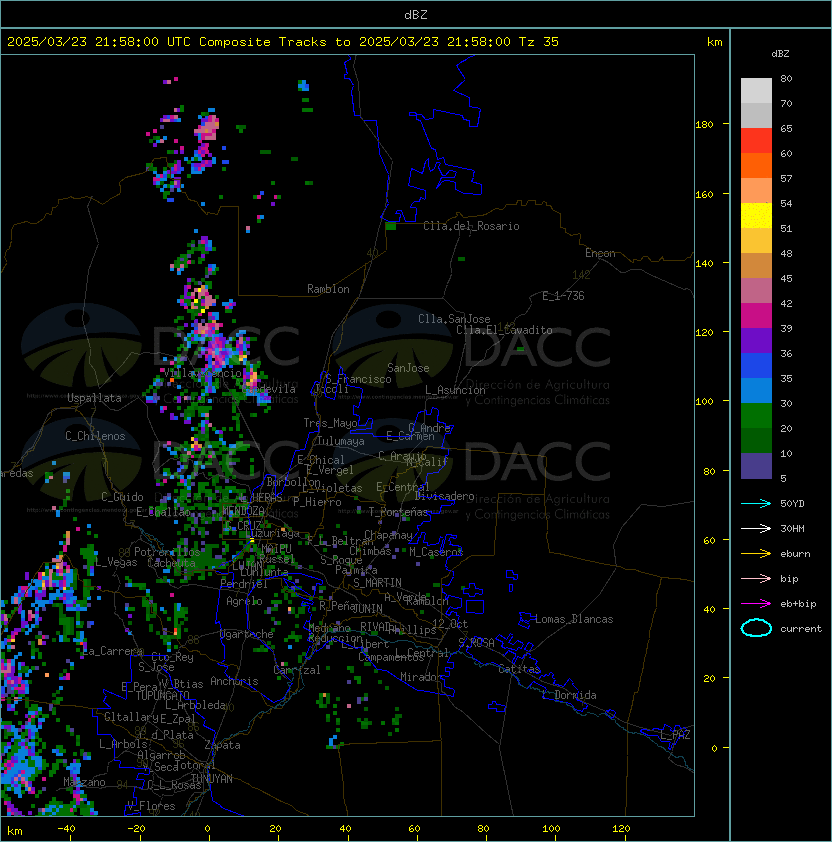Click the 'M_Caseros' map label
This screenshot has height=842, width=832.
[x=436, y=551]
